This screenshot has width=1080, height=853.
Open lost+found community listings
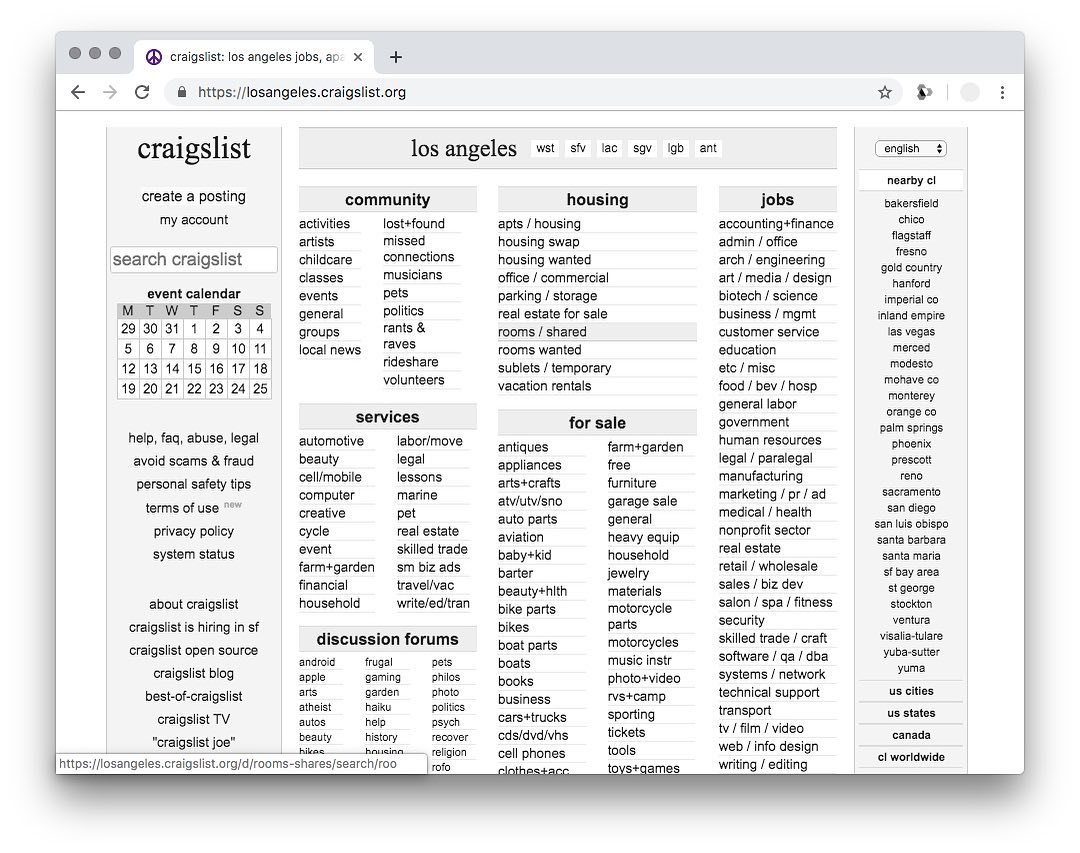[x=414, y=224]
